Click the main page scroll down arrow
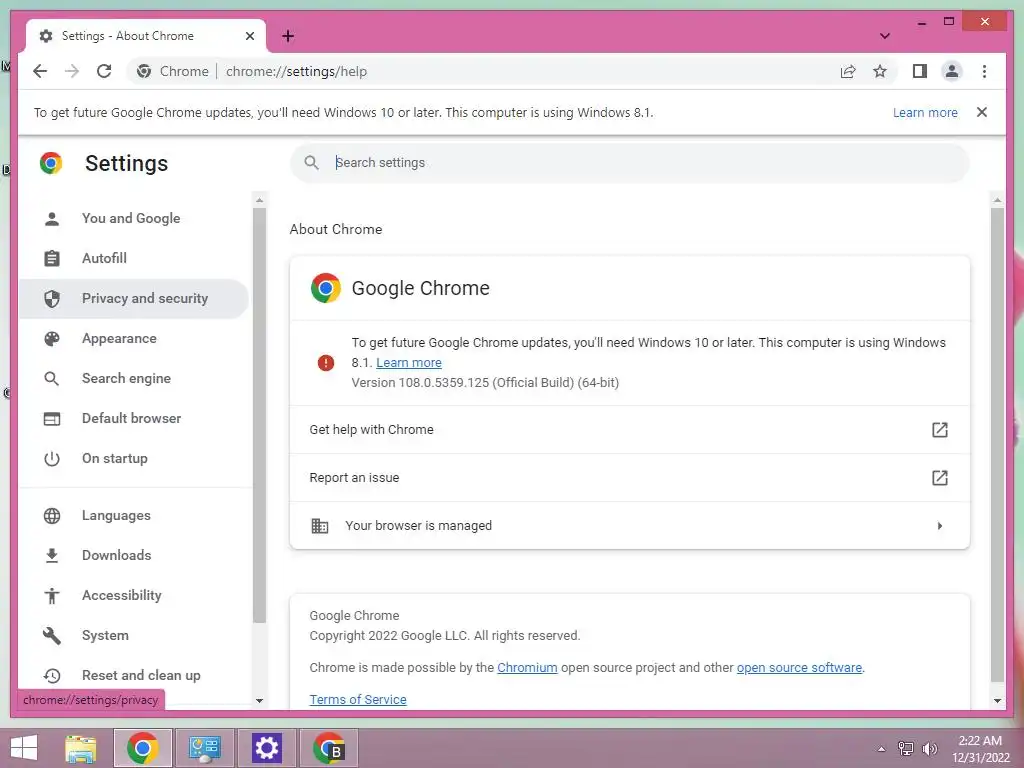Screen dimensions: 1024x768 997,701
